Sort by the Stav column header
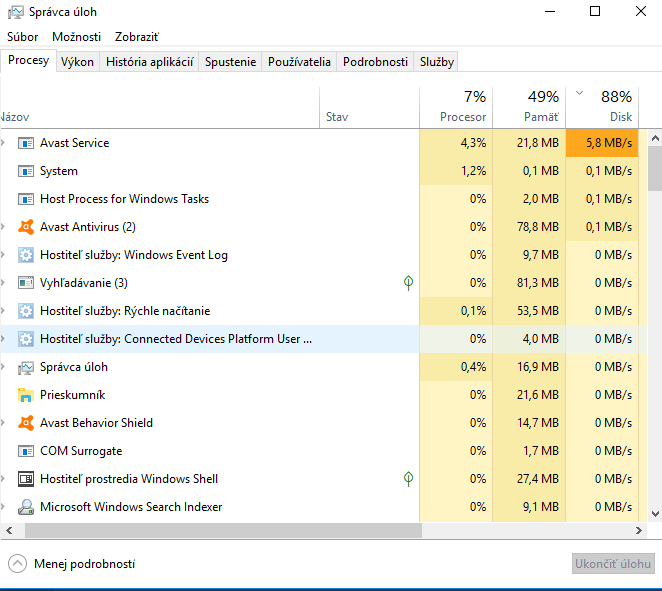 pyautogui.click(x=369, y=107)
